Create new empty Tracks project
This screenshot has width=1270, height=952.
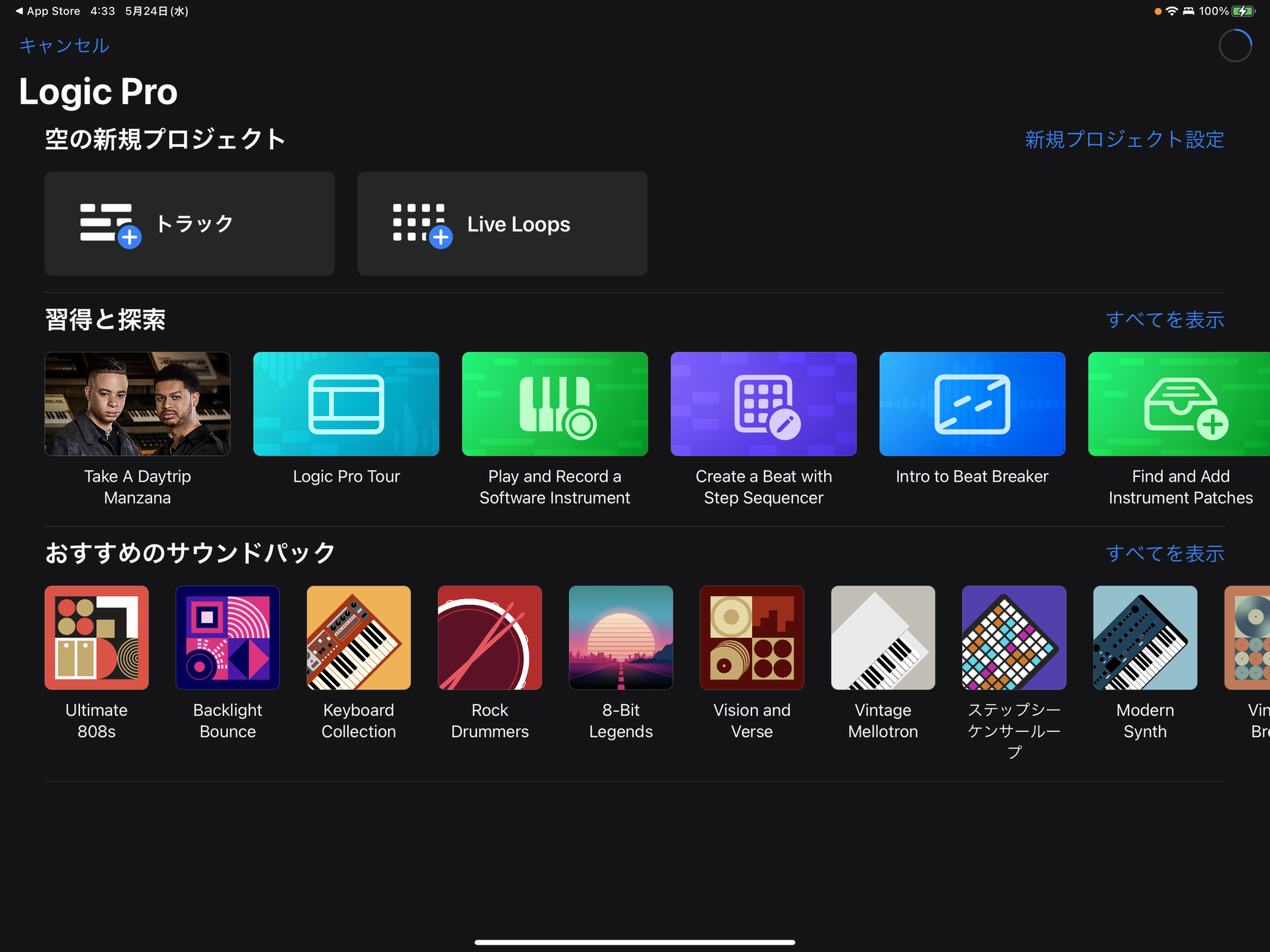189,224
